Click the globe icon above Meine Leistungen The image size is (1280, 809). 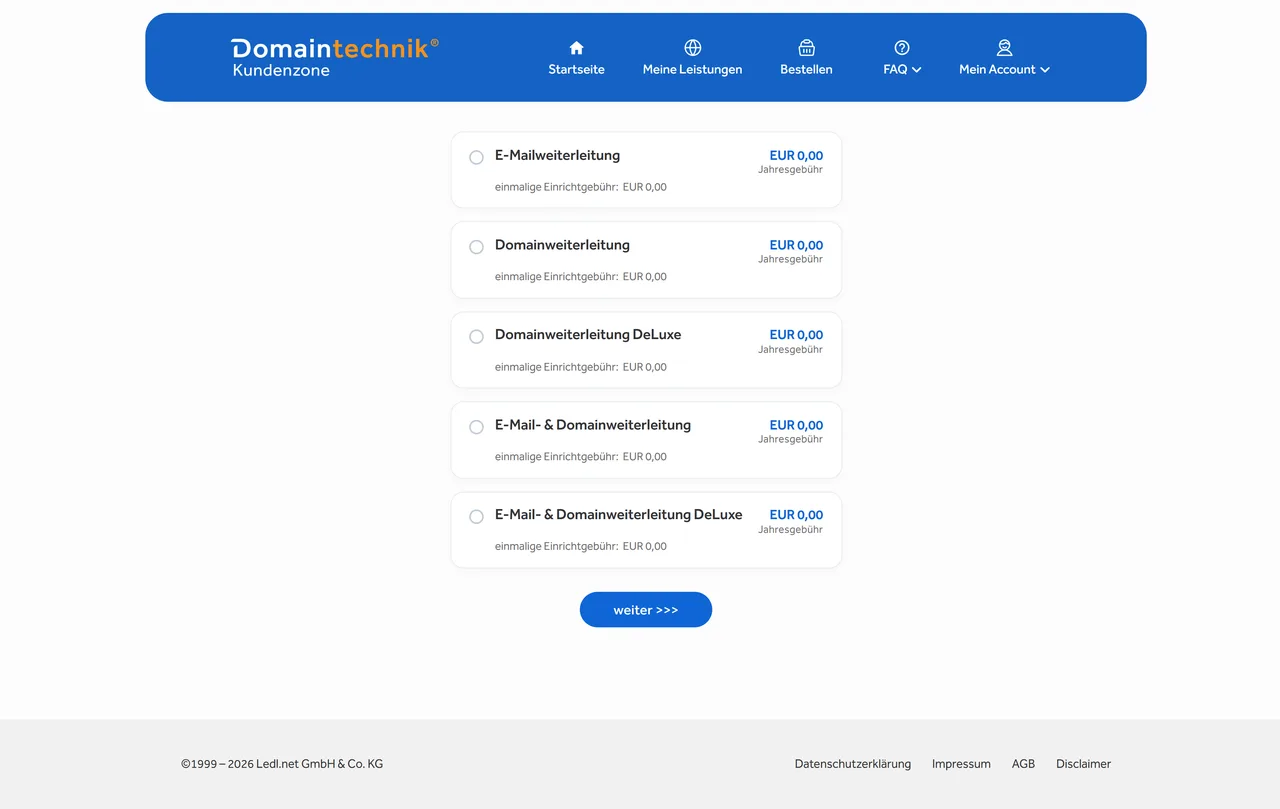click(692, 48)
